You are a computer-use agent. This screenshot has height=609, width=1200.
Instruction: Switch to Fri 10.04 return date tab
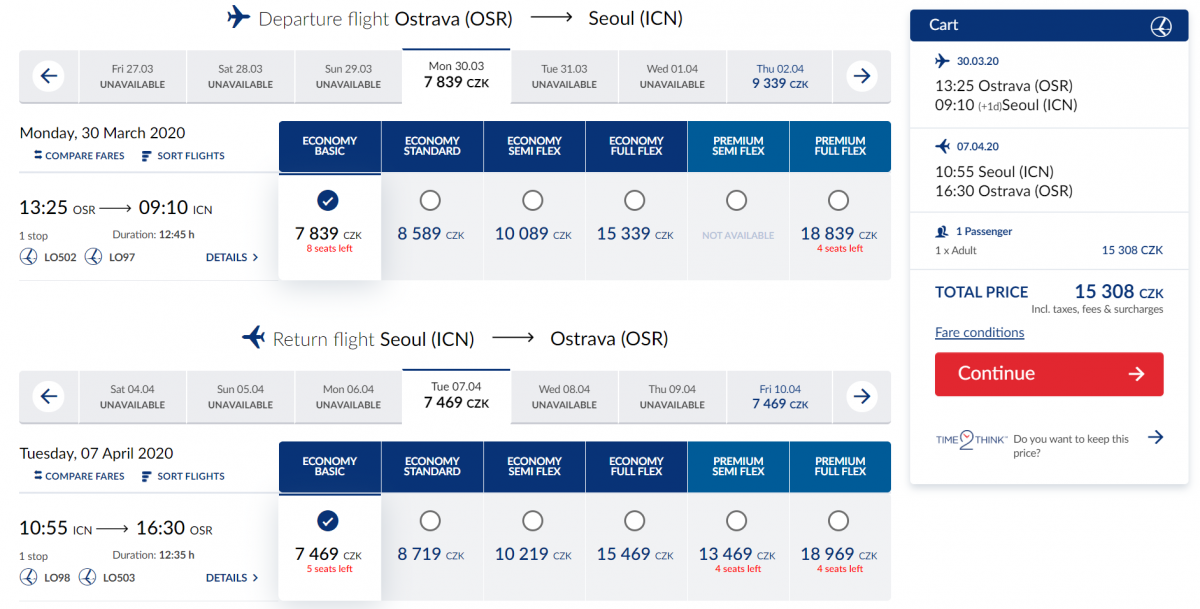pos(780,397)
